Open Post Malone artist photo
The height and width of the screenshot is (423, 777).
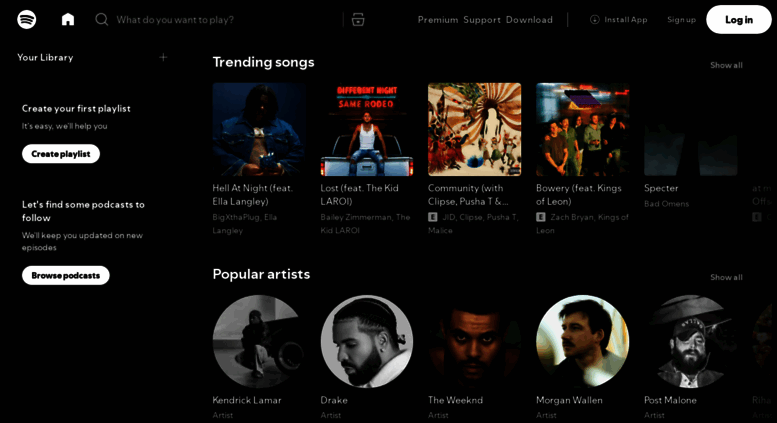click(691, 341)
